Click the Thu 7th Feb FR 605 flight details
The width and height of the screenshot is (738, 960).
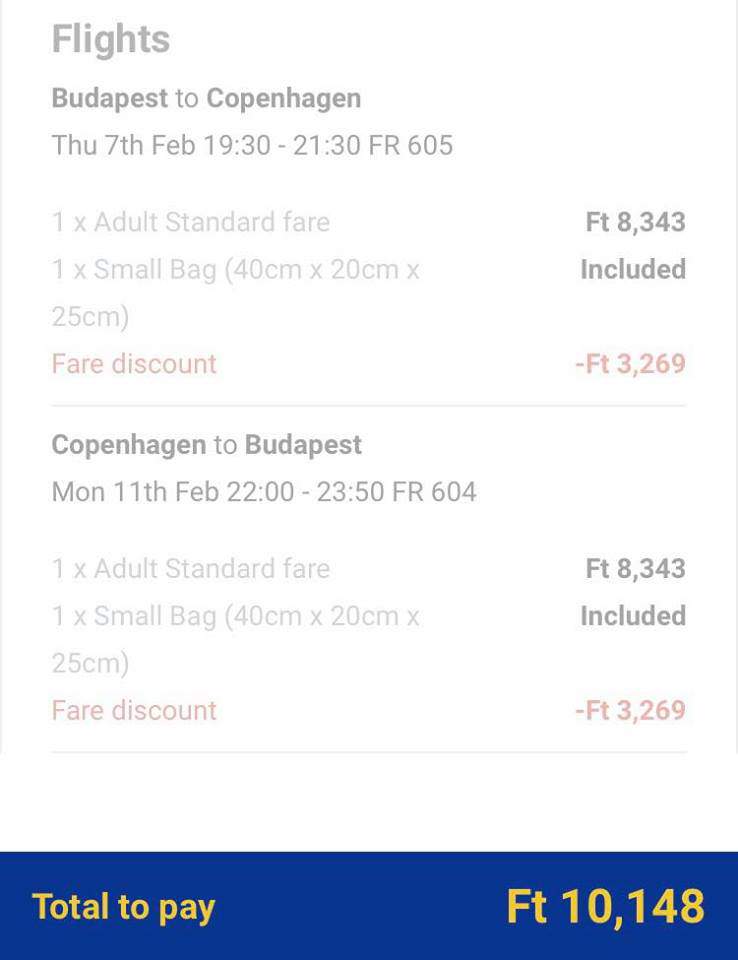point(252,146)
